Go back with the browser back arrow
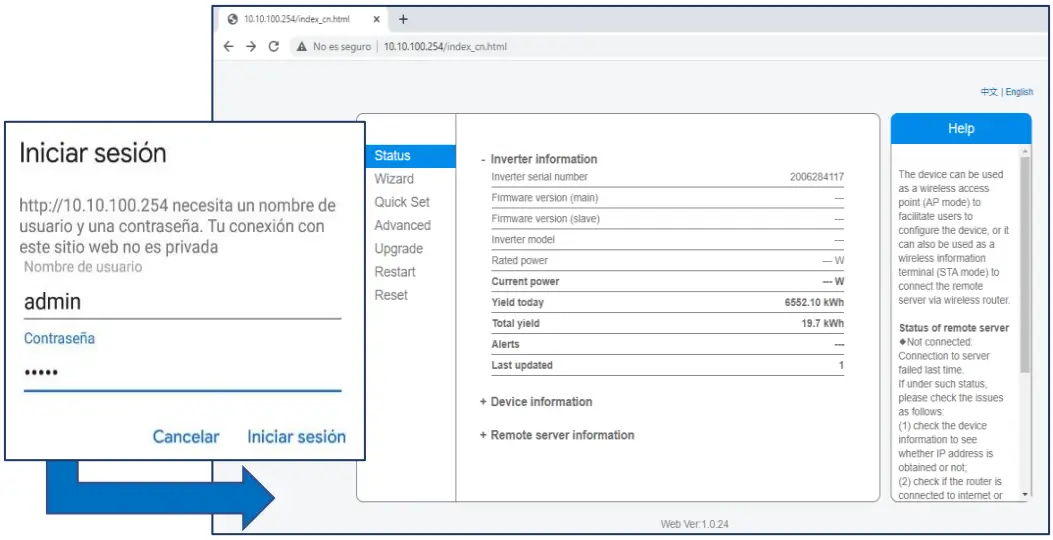 pos(228,46)
